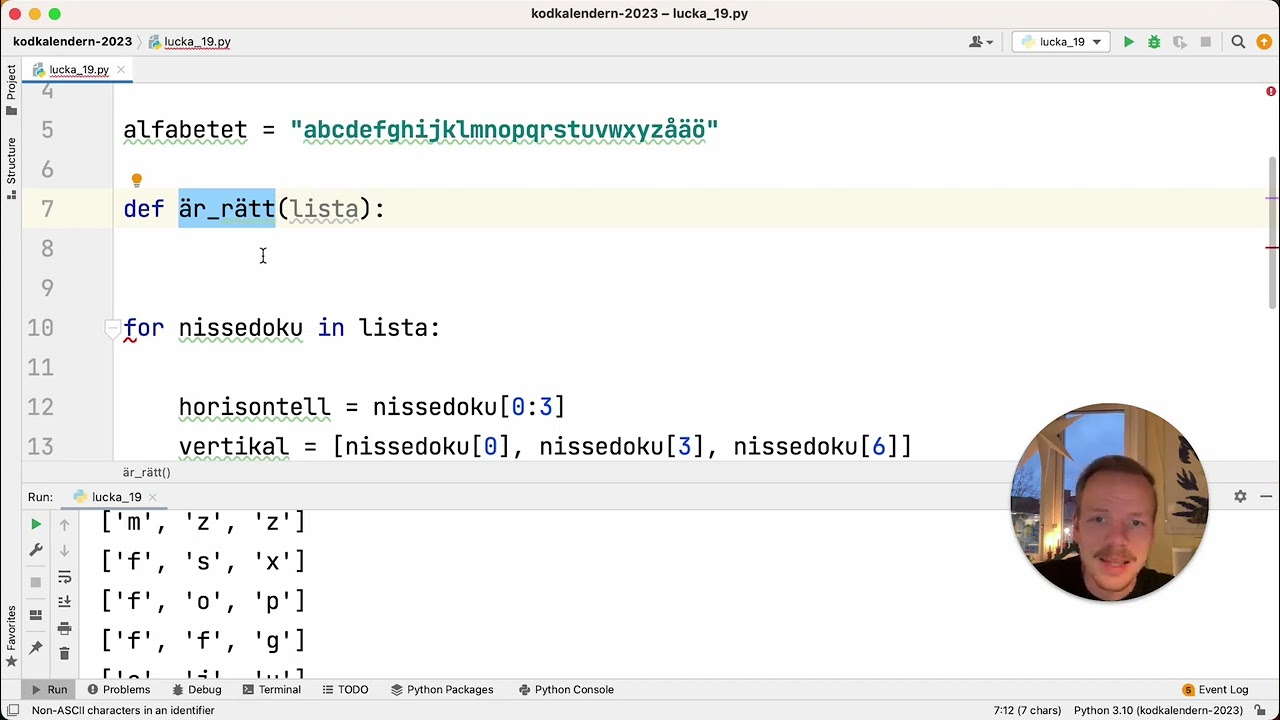Screen dimensions: 1280x720
Task: Toggle scroll to end of console output
Action: [64, 602]
